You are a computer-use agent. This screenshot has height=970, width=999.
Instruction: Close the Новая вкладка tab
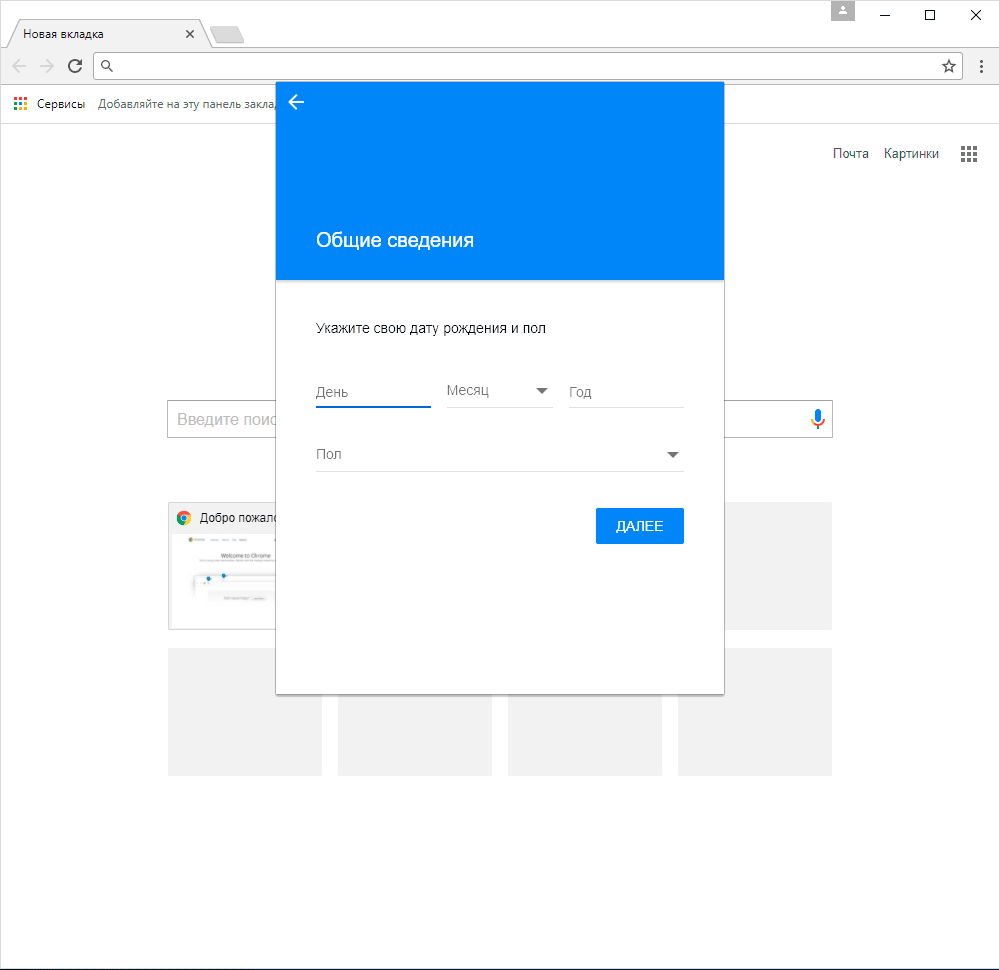coord(190,34)
